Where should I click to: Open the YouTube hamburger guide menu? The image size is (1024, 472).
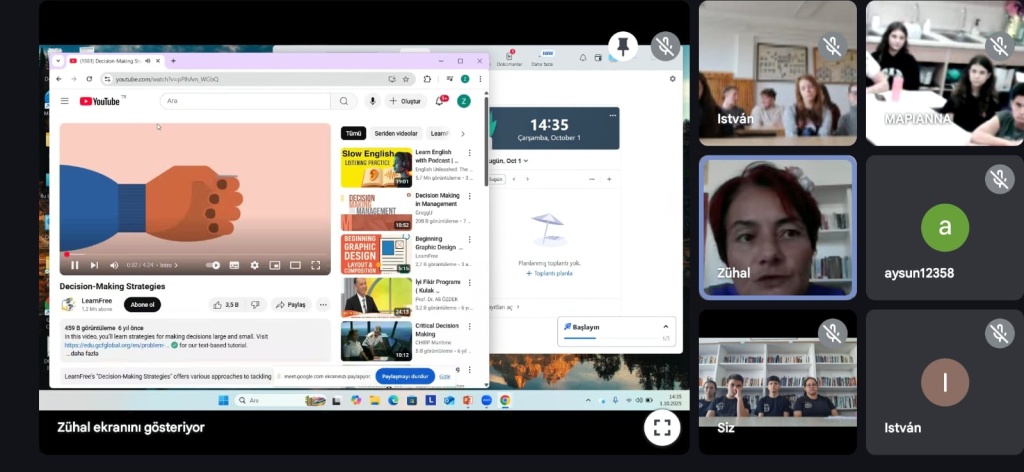pos(65,101)
